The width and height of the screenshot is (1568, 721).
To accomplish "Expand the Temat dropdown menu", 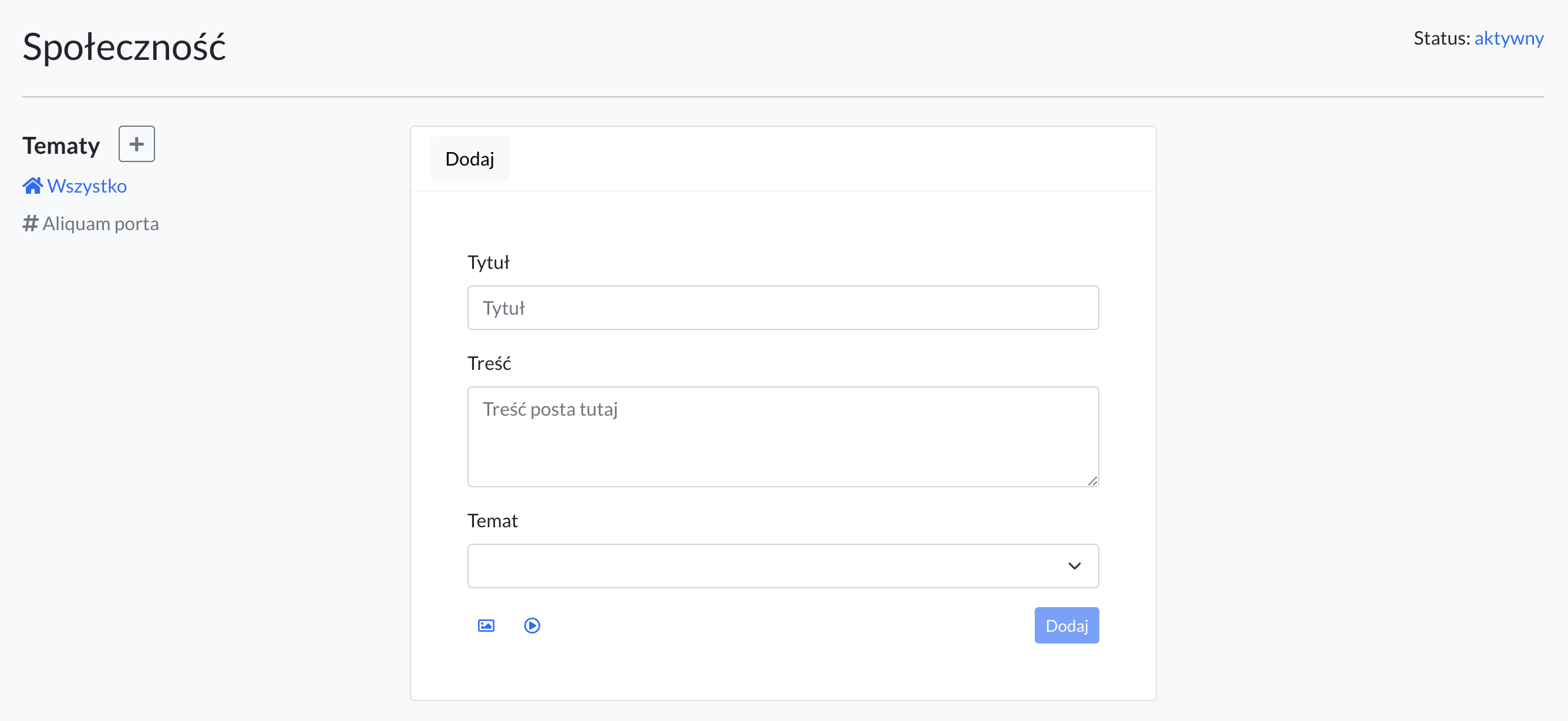I will [x=783, y=565].
